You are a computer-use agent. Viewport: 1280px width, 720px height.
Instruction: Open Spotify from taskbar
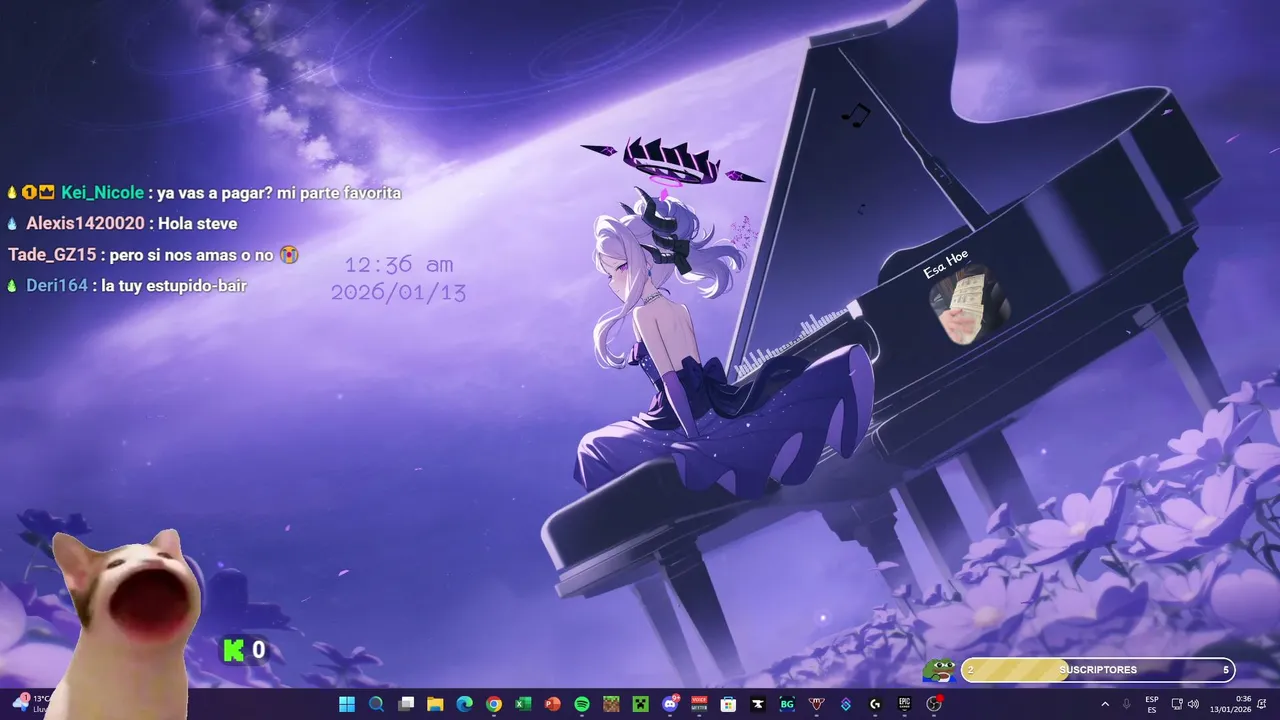coord(582,704)
